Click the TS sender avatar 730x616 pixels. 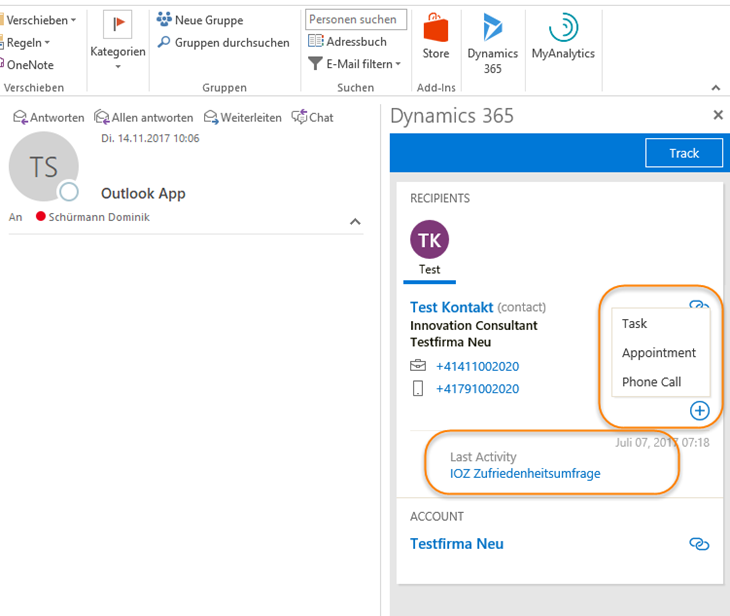(43, 166)
